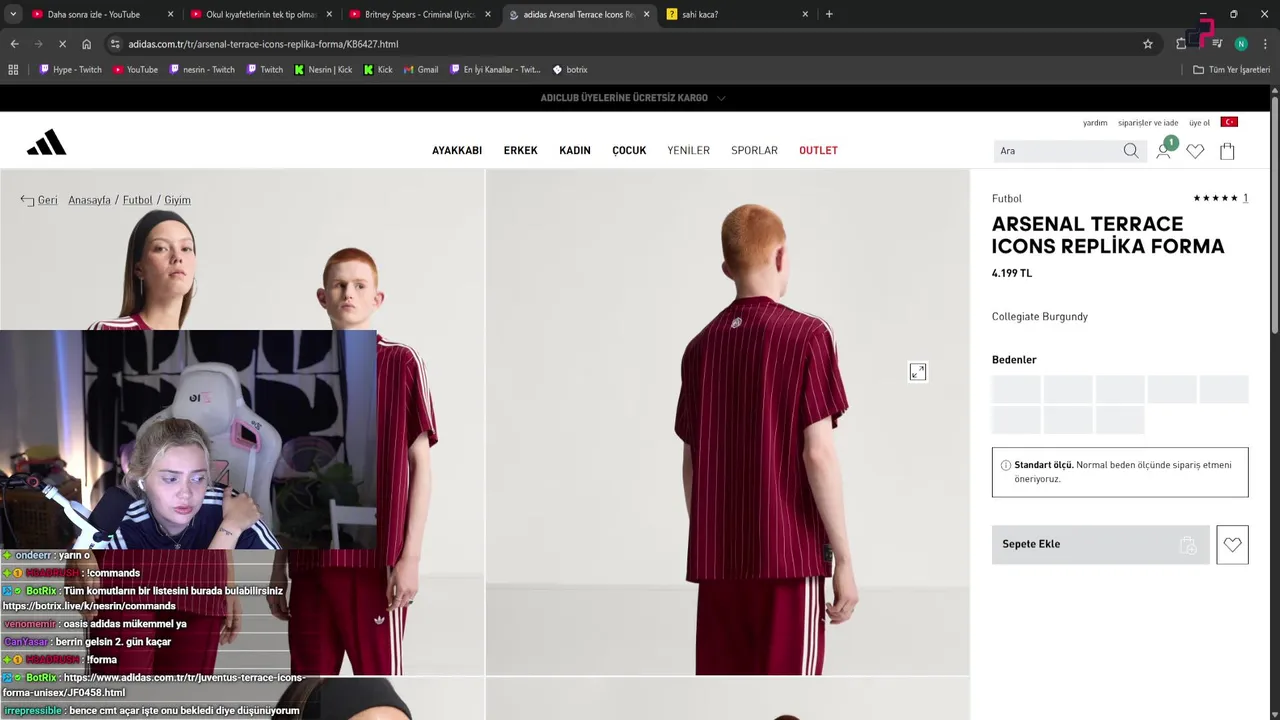The image size is (1280, 720).
Task: Click the Turkish flag country selector
Action: pyautogui.click(x=1229, y=122)
